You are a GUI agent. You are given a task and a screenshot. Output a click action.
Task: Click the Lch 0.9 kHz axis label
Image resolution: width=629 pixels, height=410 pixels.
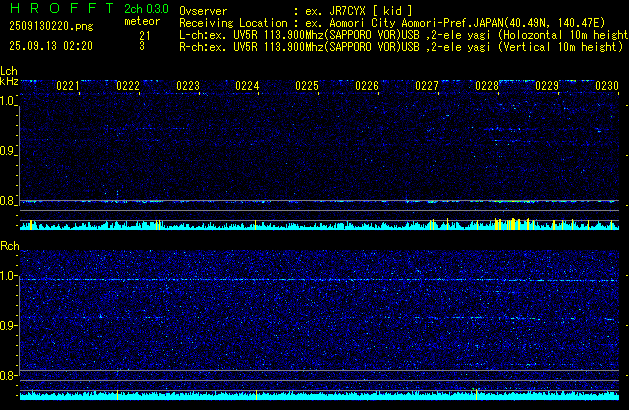click(7, 151)
